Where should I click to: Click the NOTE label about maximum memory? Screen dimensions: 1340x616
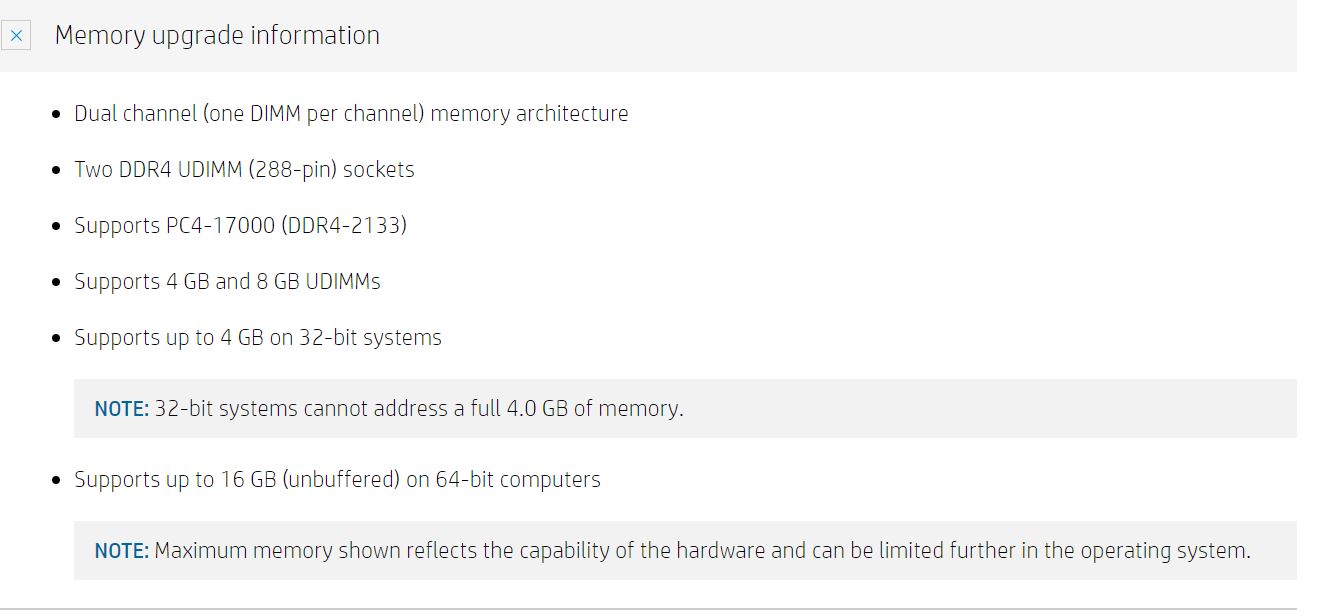[x=122, y=551]
